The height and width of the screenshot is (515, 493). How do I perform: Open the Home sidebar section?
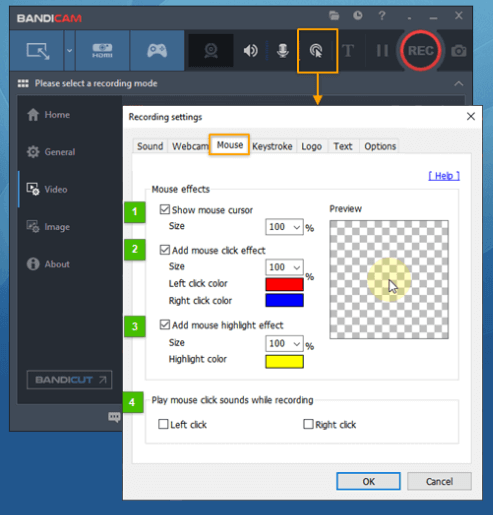point(49,115)
